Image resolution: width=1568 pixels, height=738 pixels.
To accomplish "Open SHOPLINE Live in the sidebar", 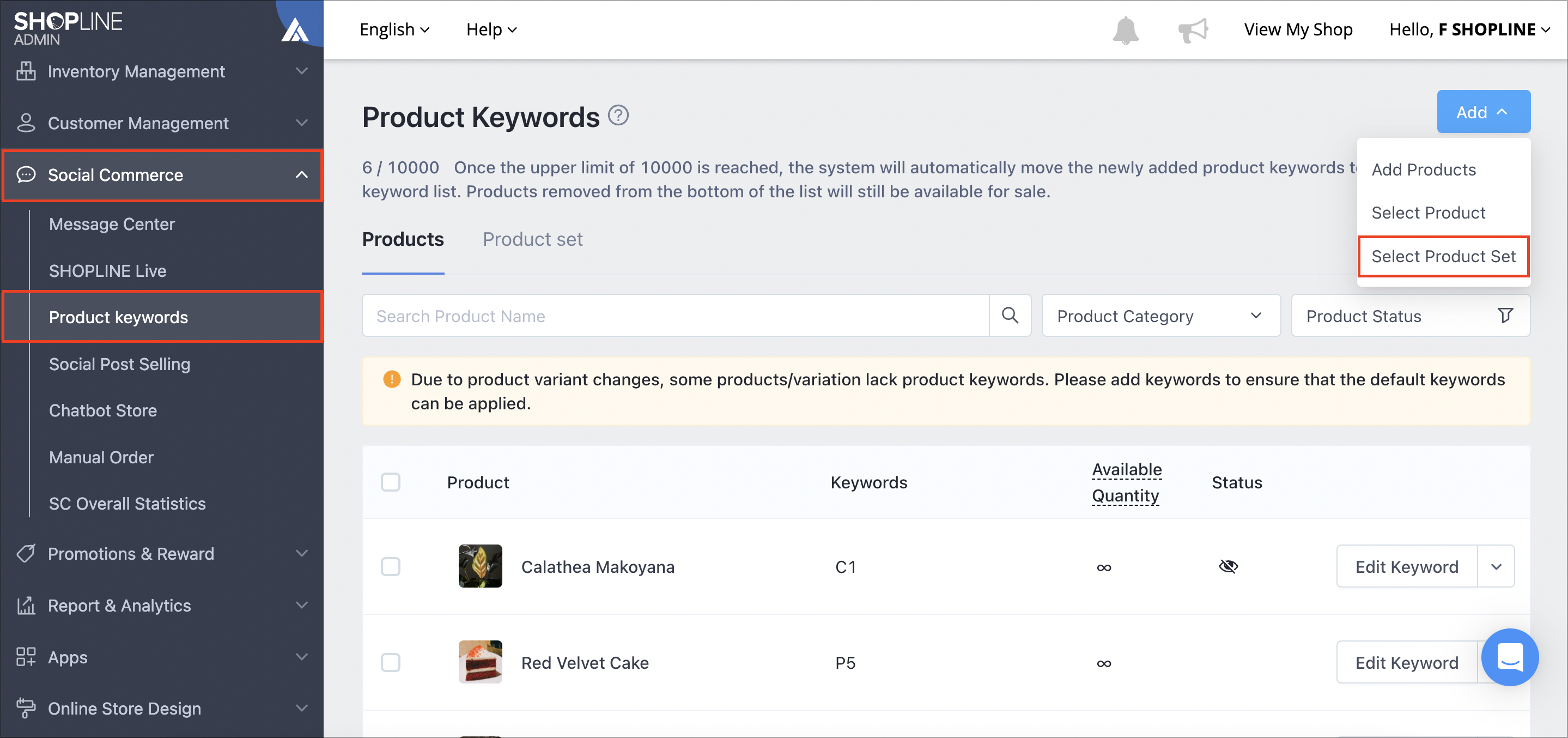I will tap(108, 270).
